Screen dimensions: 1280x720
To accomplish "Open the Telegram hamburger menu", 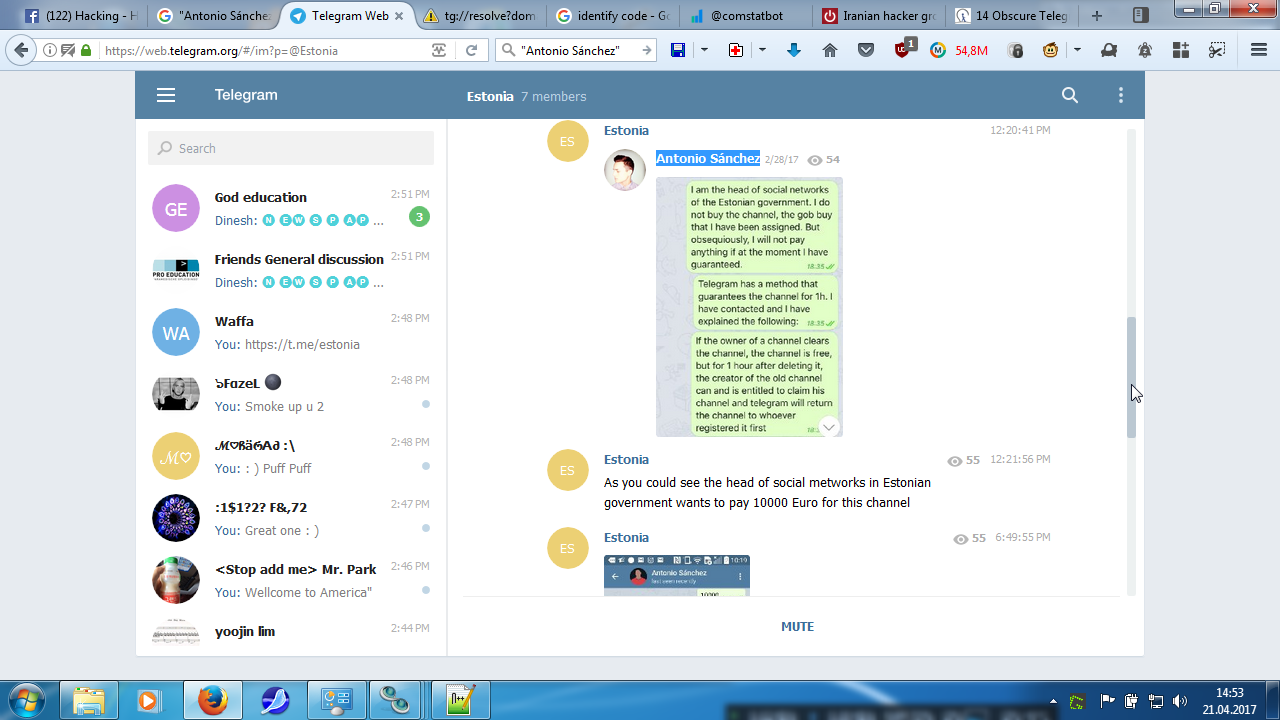I will (x=166, y=95).
